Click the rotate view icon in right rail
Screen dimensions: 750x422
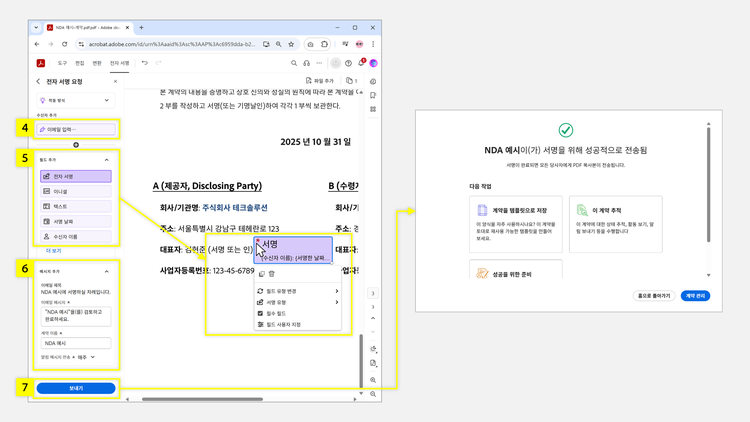point(373,349)
